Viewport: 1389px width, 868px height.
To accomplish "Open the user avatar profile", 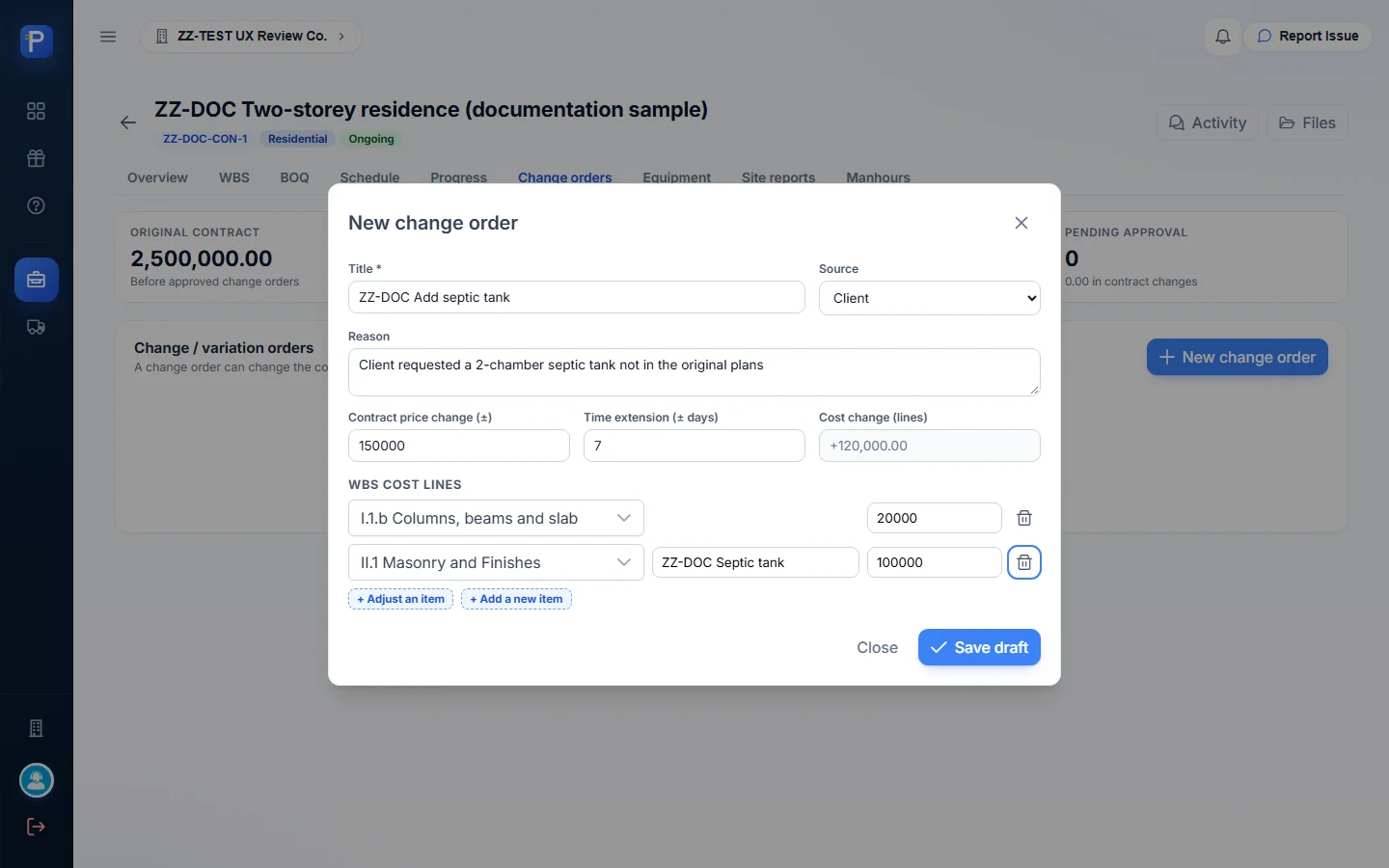I will click(37, 780).
